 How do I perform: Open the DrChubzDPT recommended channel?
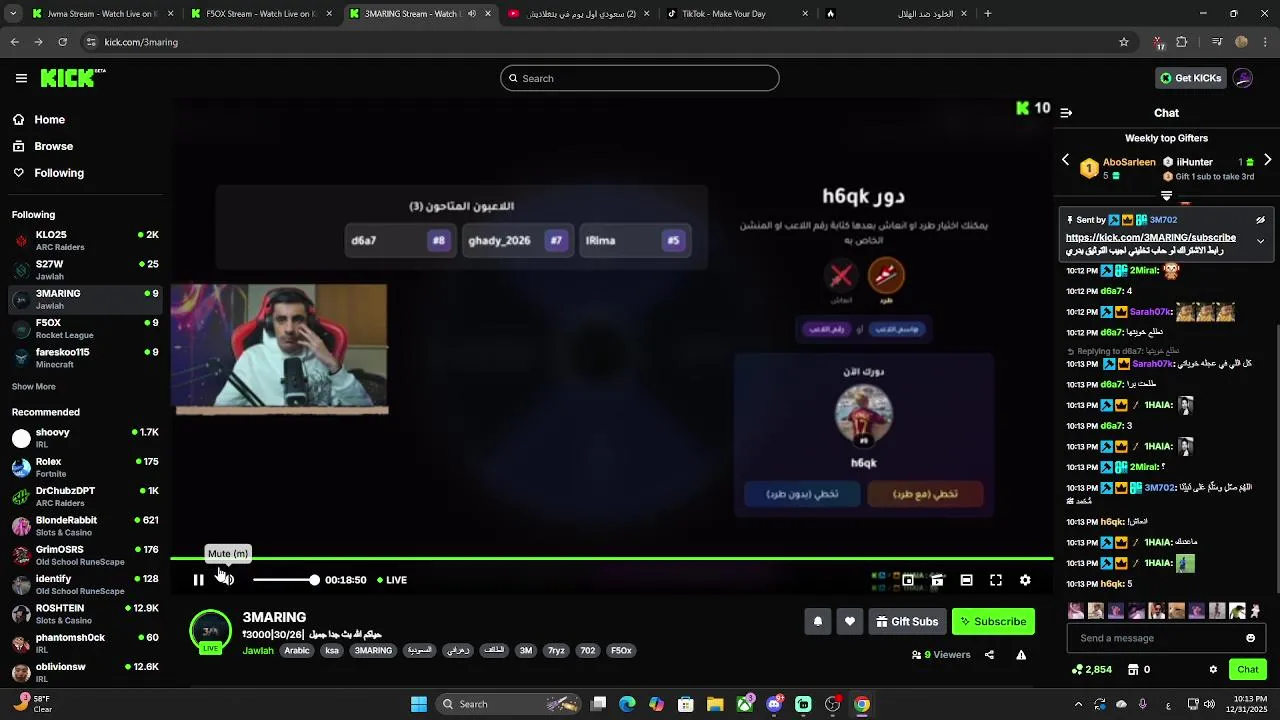(x=85, y=497)
